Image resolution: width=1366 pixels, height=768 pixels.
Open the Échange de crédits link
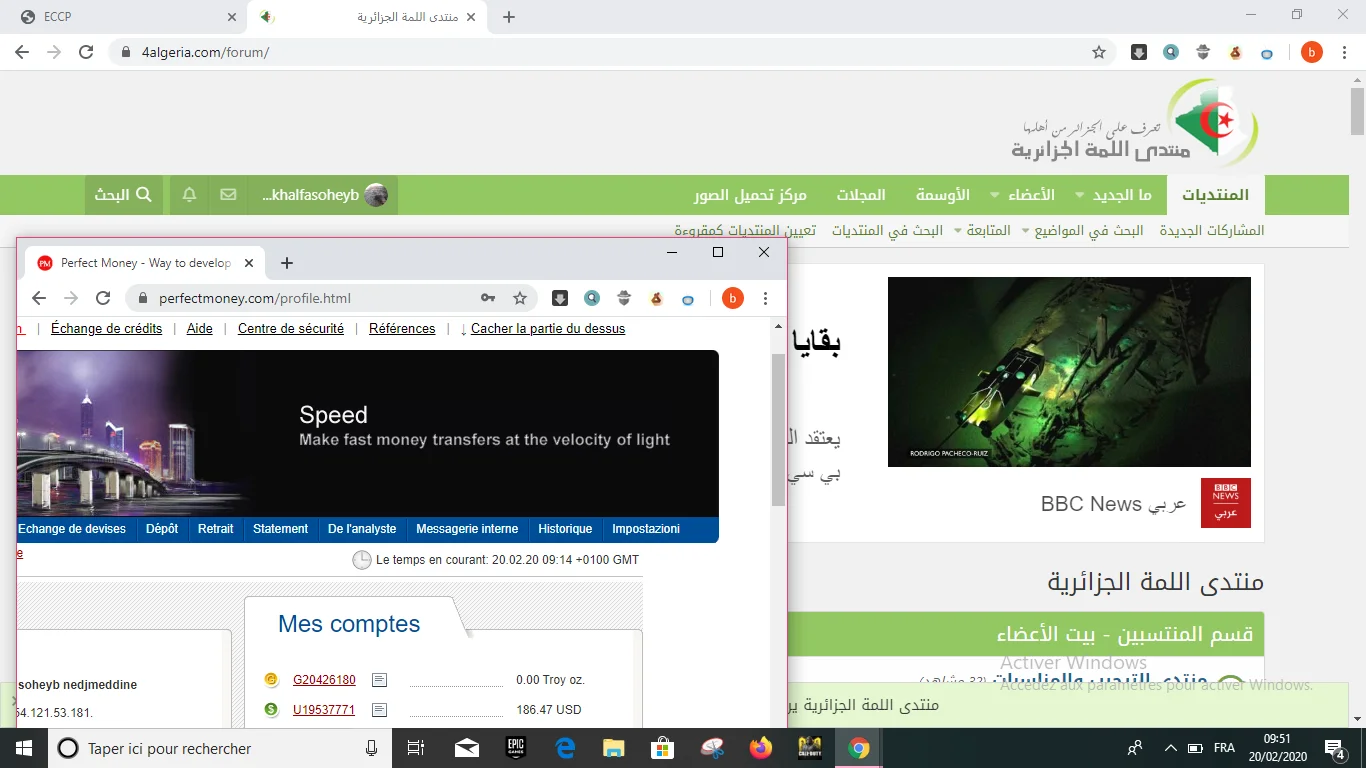[106, 329]
